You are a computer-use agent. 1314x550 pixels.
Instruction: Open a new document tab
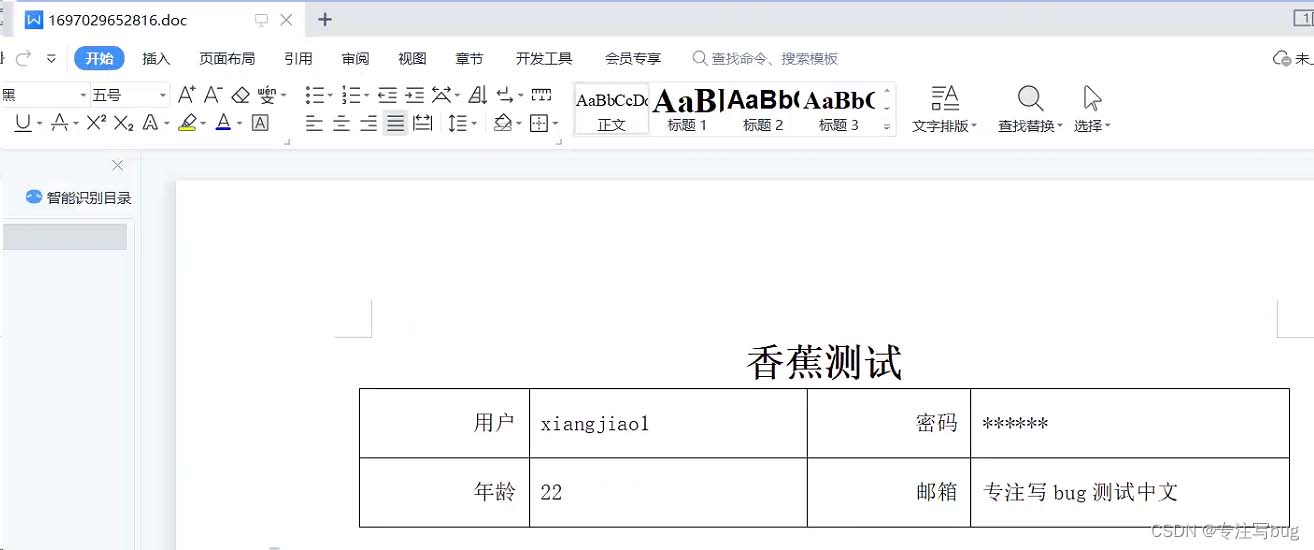pos(325,19)
